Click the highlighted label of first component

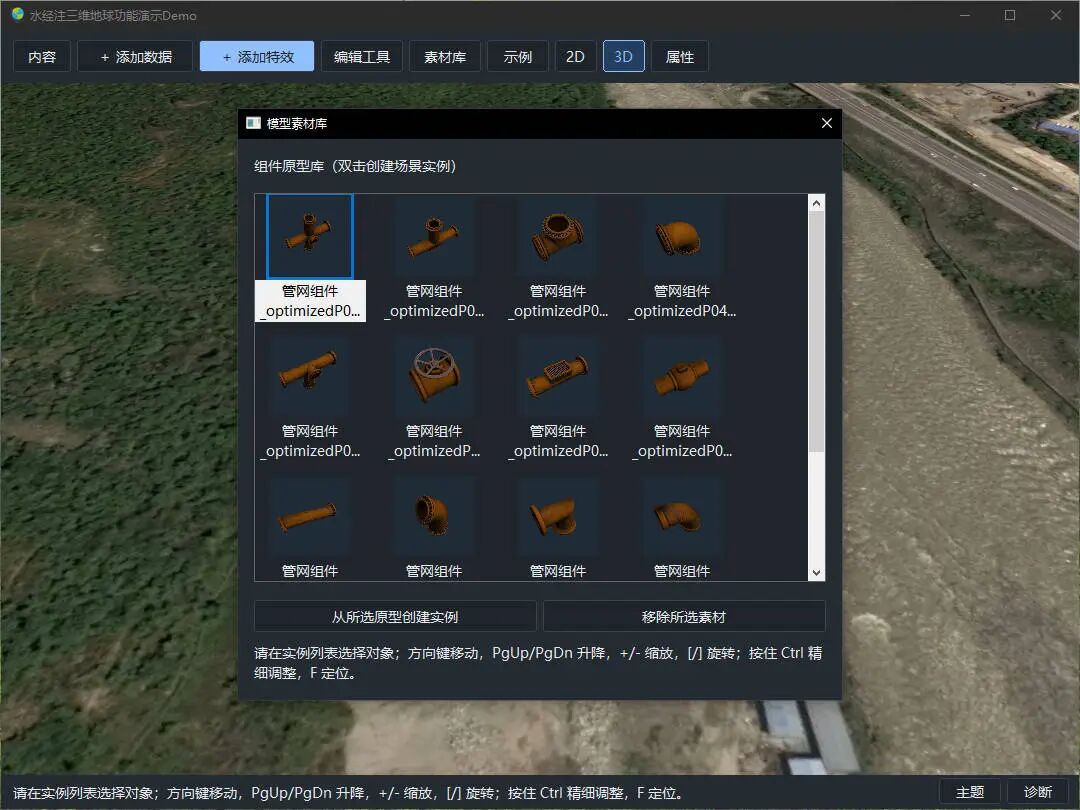310,301
